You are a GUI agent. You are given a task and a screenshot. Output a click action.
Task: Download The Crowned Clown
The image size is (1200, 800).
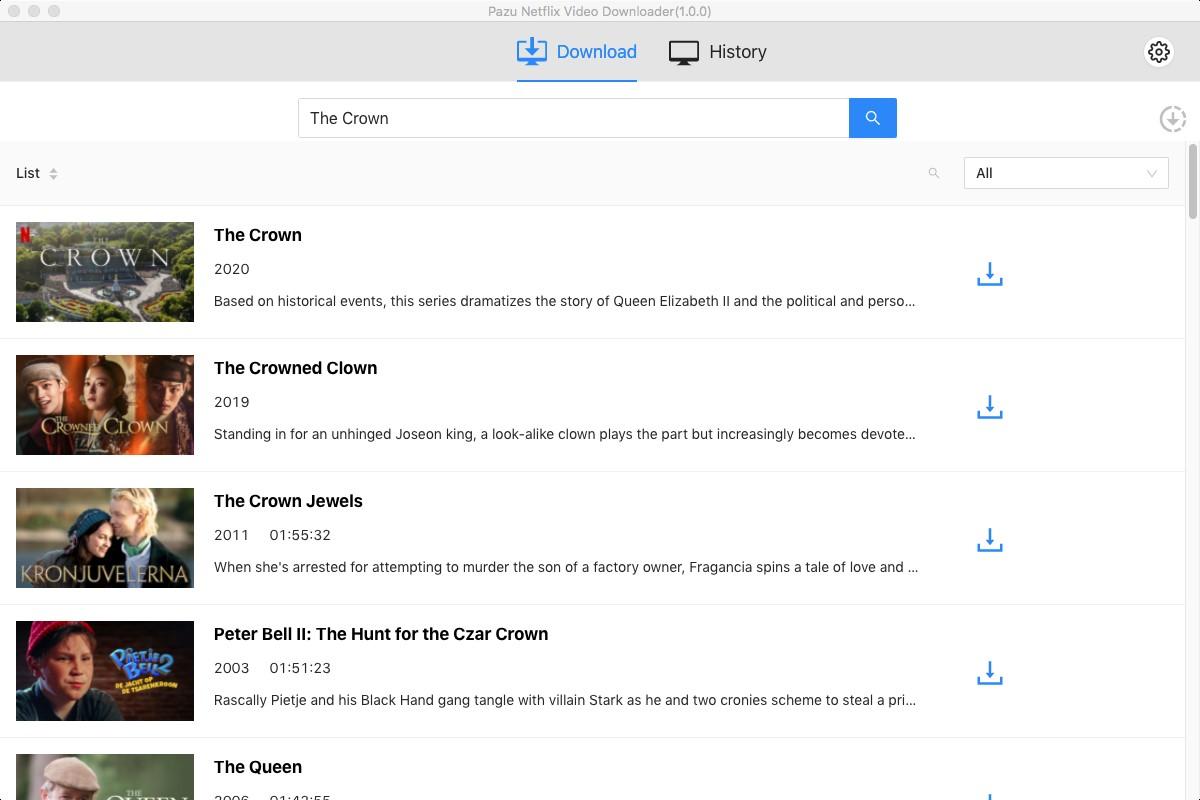pos(989,406)
